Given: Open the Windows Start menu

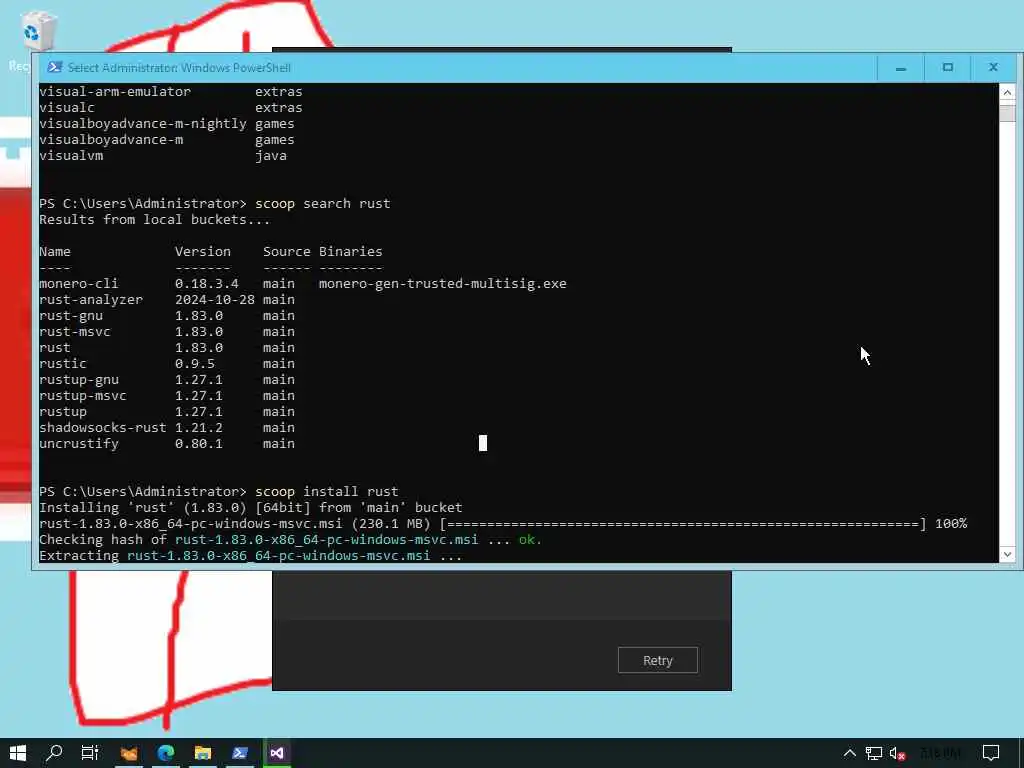Looking at the screenshot, I should 18,753.
